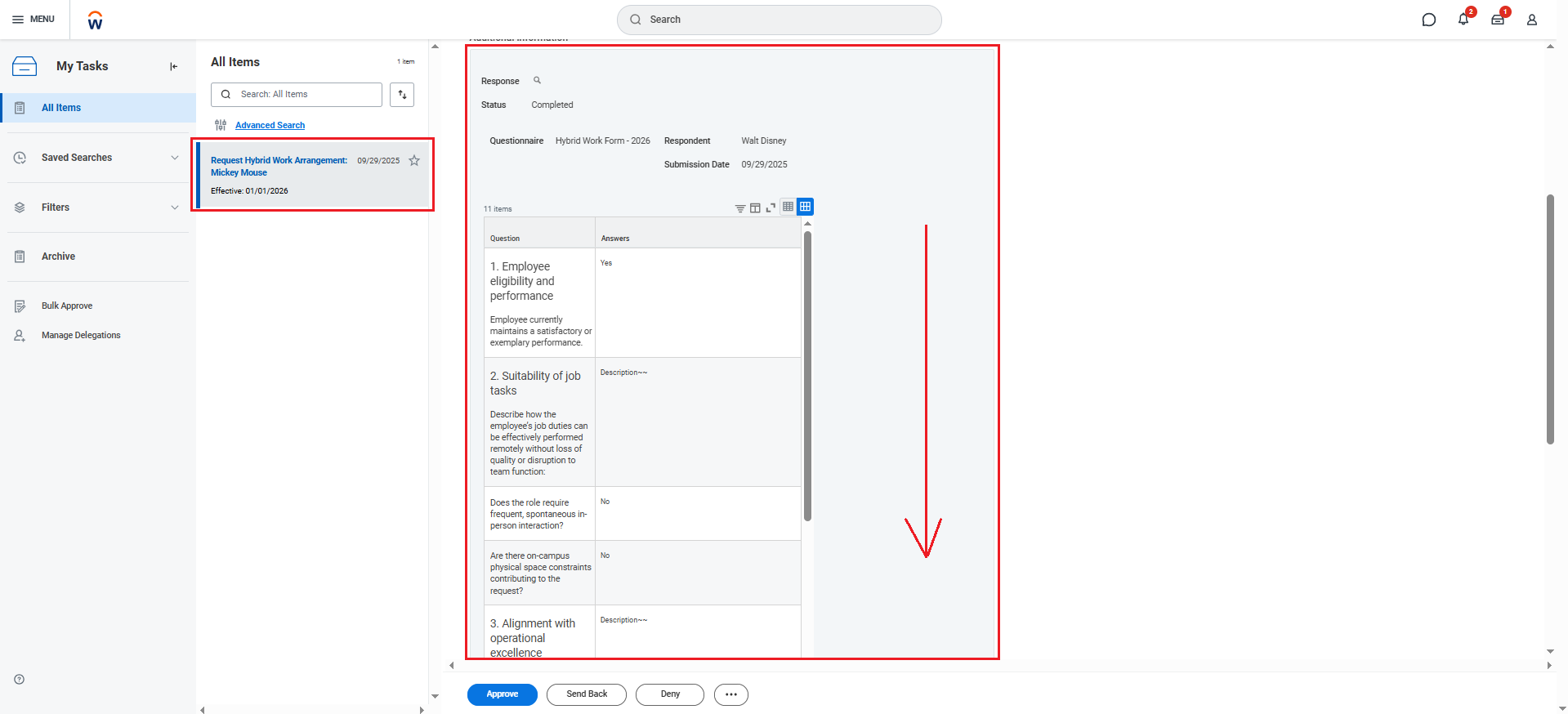Click the table filter icon above the grid

(739, 208)
